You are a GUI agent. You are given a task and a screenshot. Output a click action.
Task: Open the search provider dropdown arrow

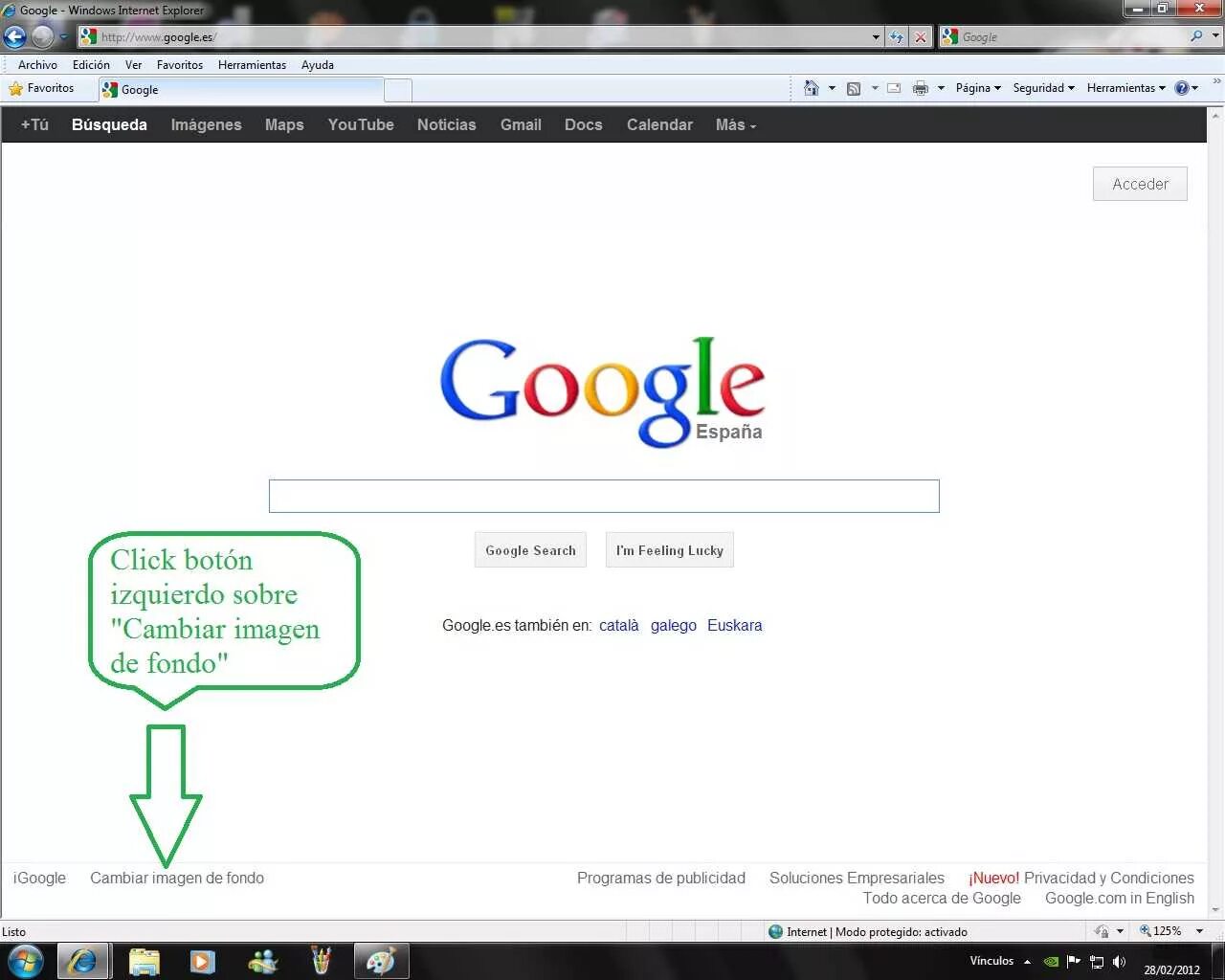pos(1216,36)
